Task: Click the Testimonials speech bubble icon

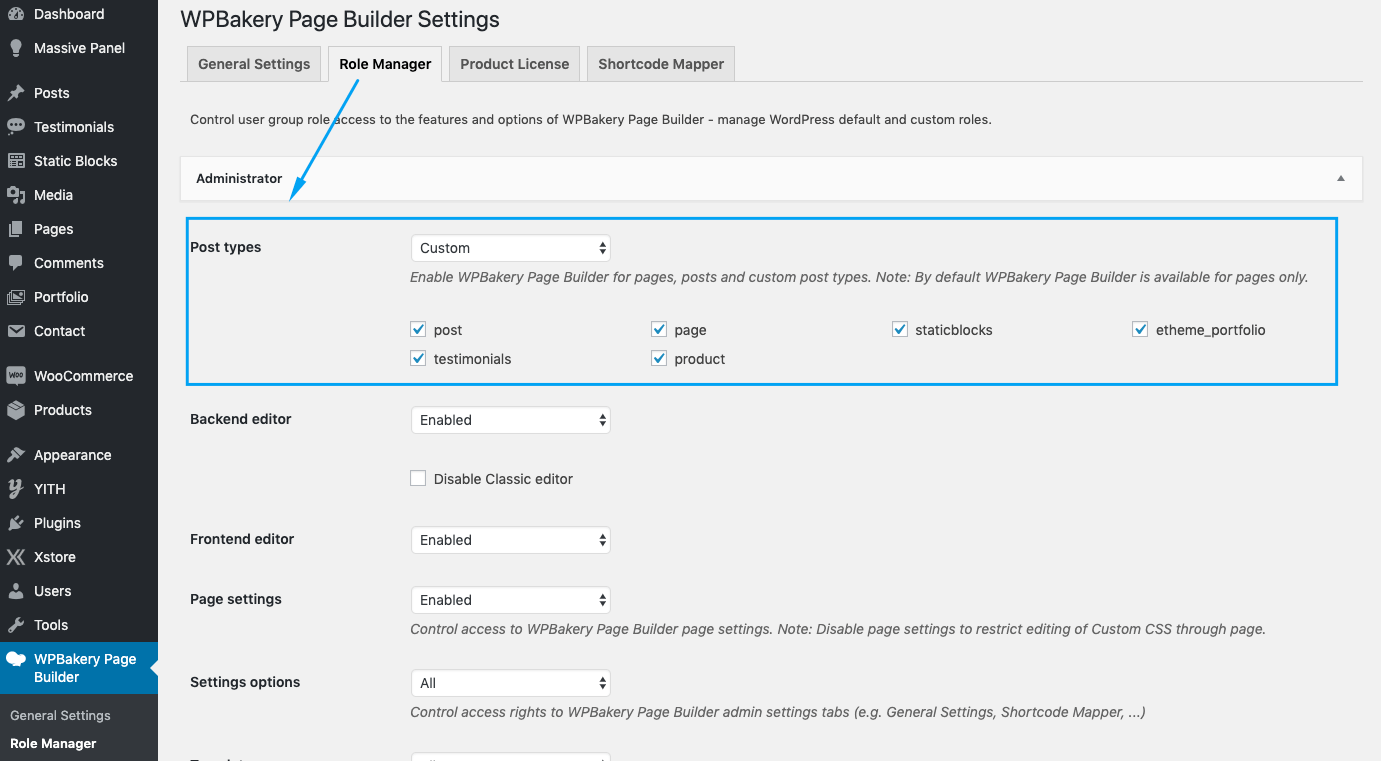Action: pyautogui.click(x=16, y=127)
